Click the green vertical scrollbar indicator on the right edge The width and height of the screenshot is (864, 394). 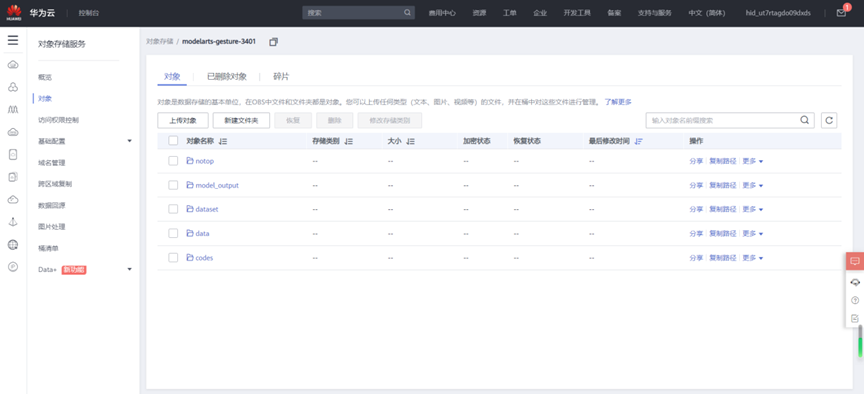pyautogui.click(x=860, y=347)
